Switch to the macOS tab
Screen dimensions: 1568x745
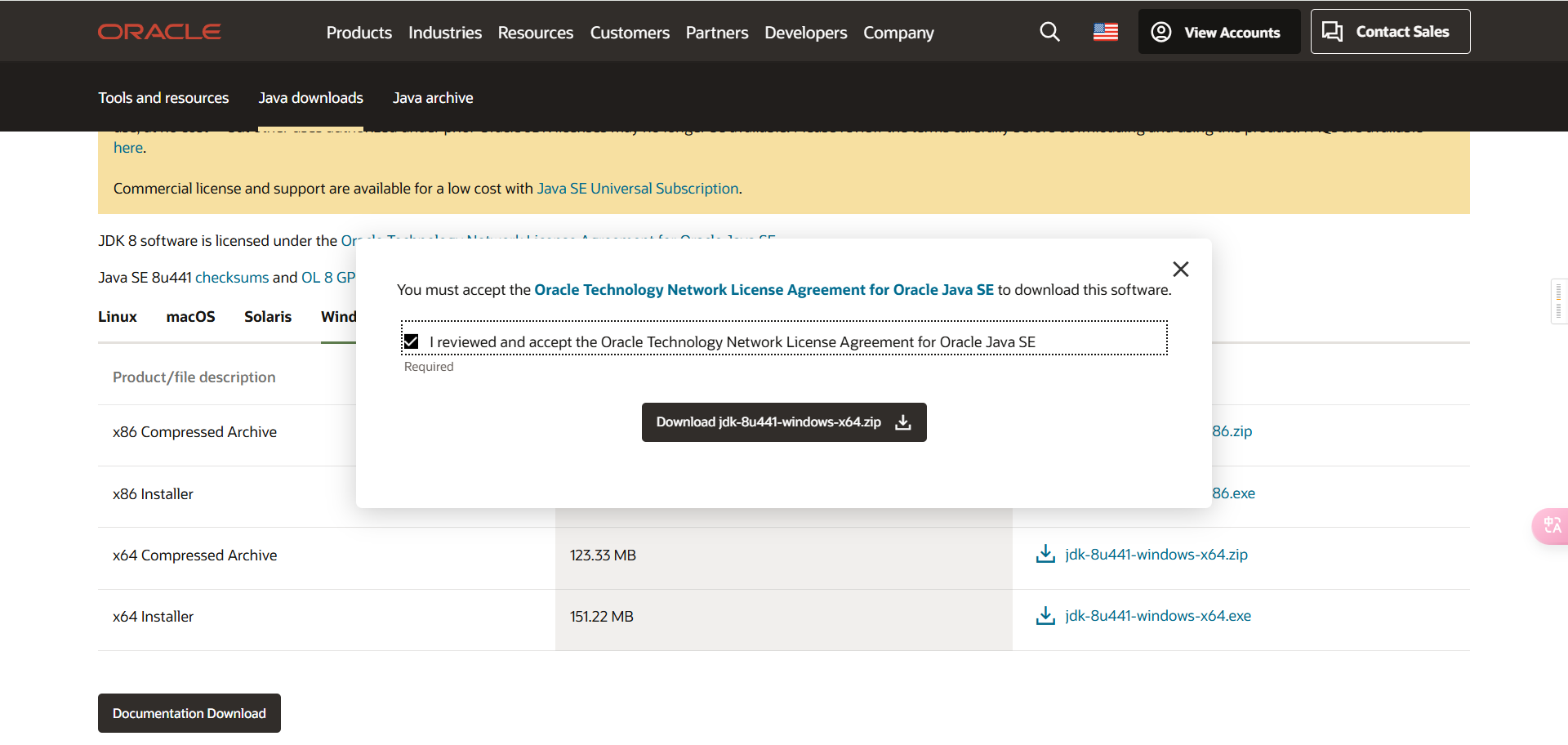[190, 317]
